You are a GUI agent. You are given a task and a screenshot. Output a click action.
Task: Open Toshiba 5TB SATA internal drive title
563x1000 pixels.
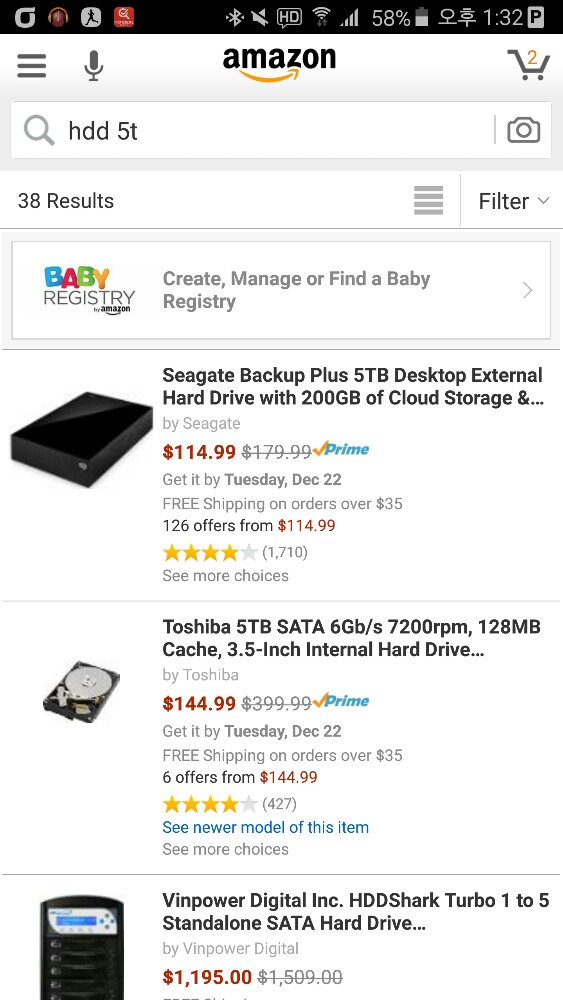coord(351,638)
